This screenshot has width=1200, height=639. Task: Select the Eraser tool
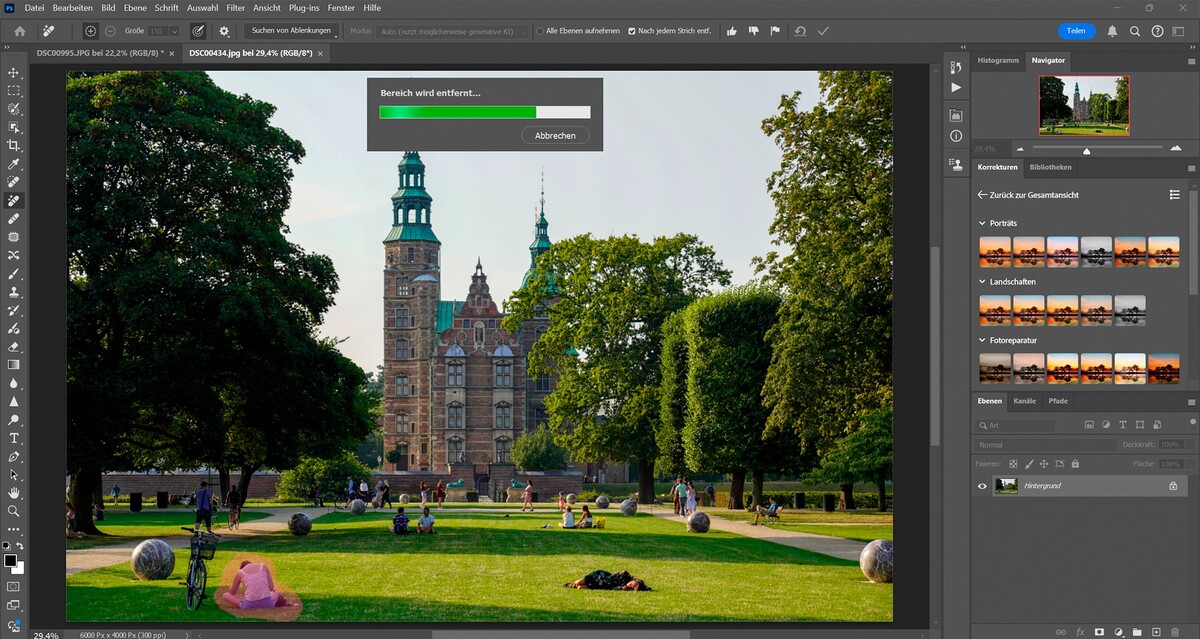click(14, 347)
